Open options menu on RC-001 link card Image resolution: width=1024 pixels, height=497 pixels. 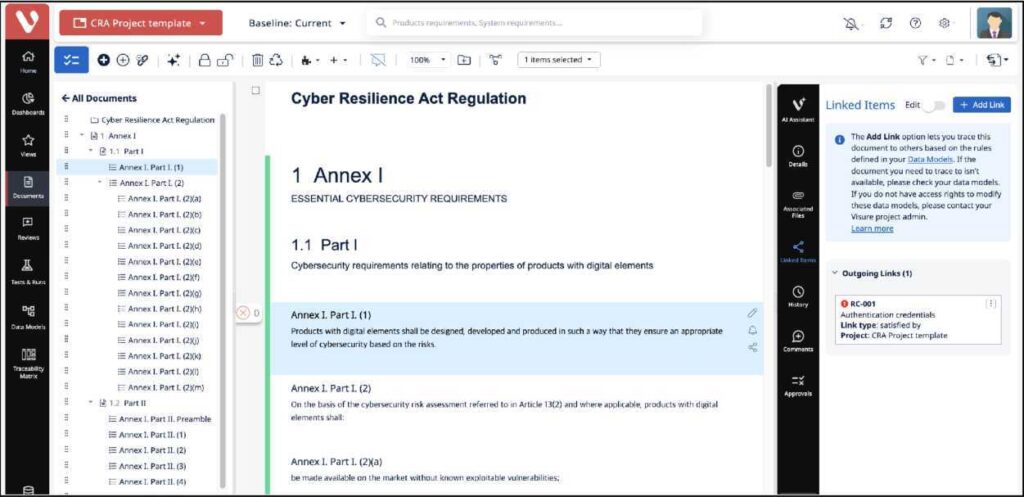coord(991,304)
